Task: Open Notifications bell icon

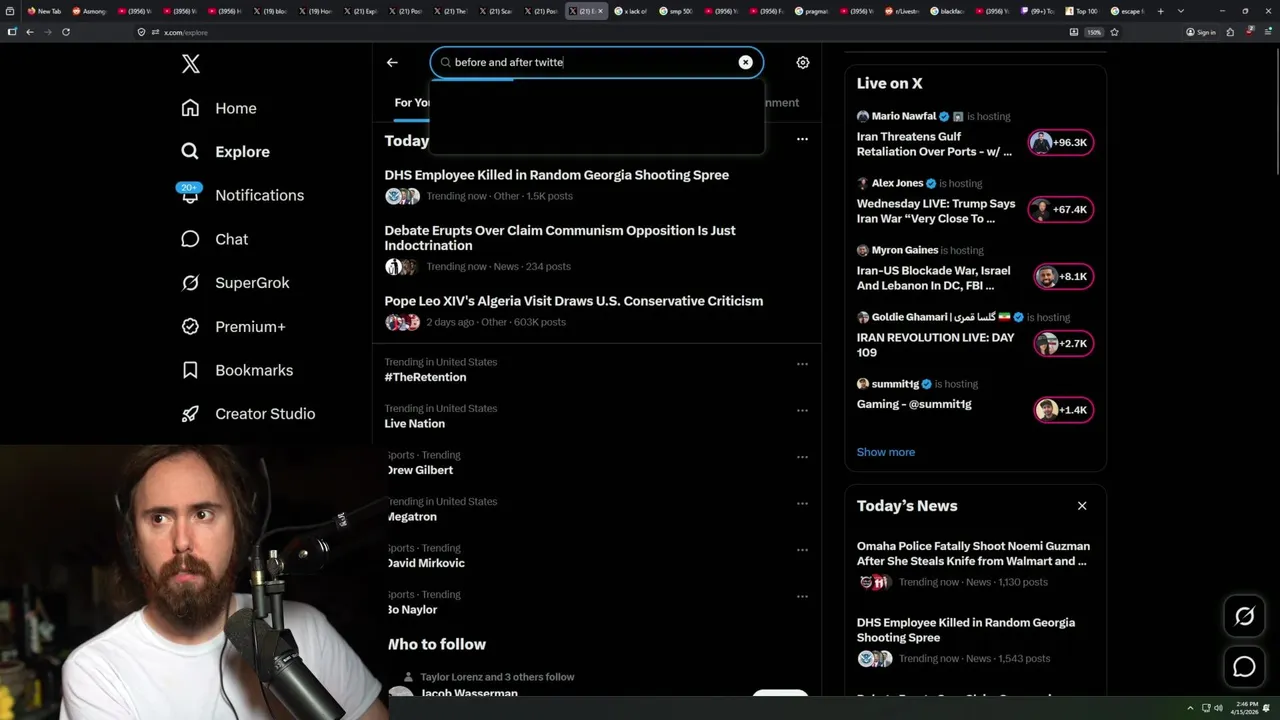Action: 190,195
